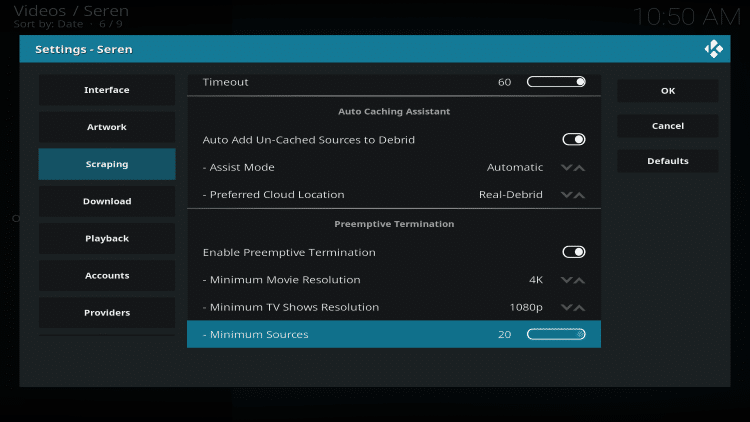Click Assist Mode down arrow
Viewport: 750px width, 422px height.
coord(566,167)
